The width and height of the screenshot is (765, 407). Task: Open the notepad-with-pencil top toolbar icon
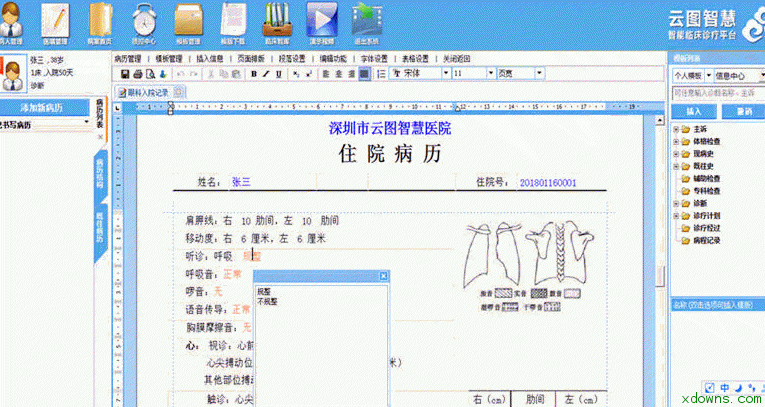55,23
